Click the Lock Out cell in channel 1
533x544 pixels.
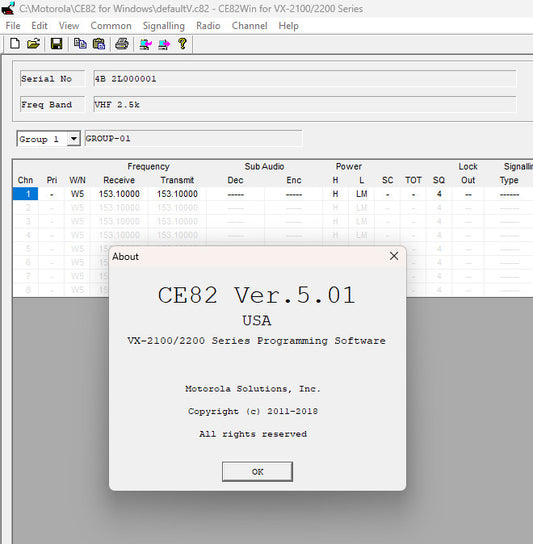(x=468, y=194)
